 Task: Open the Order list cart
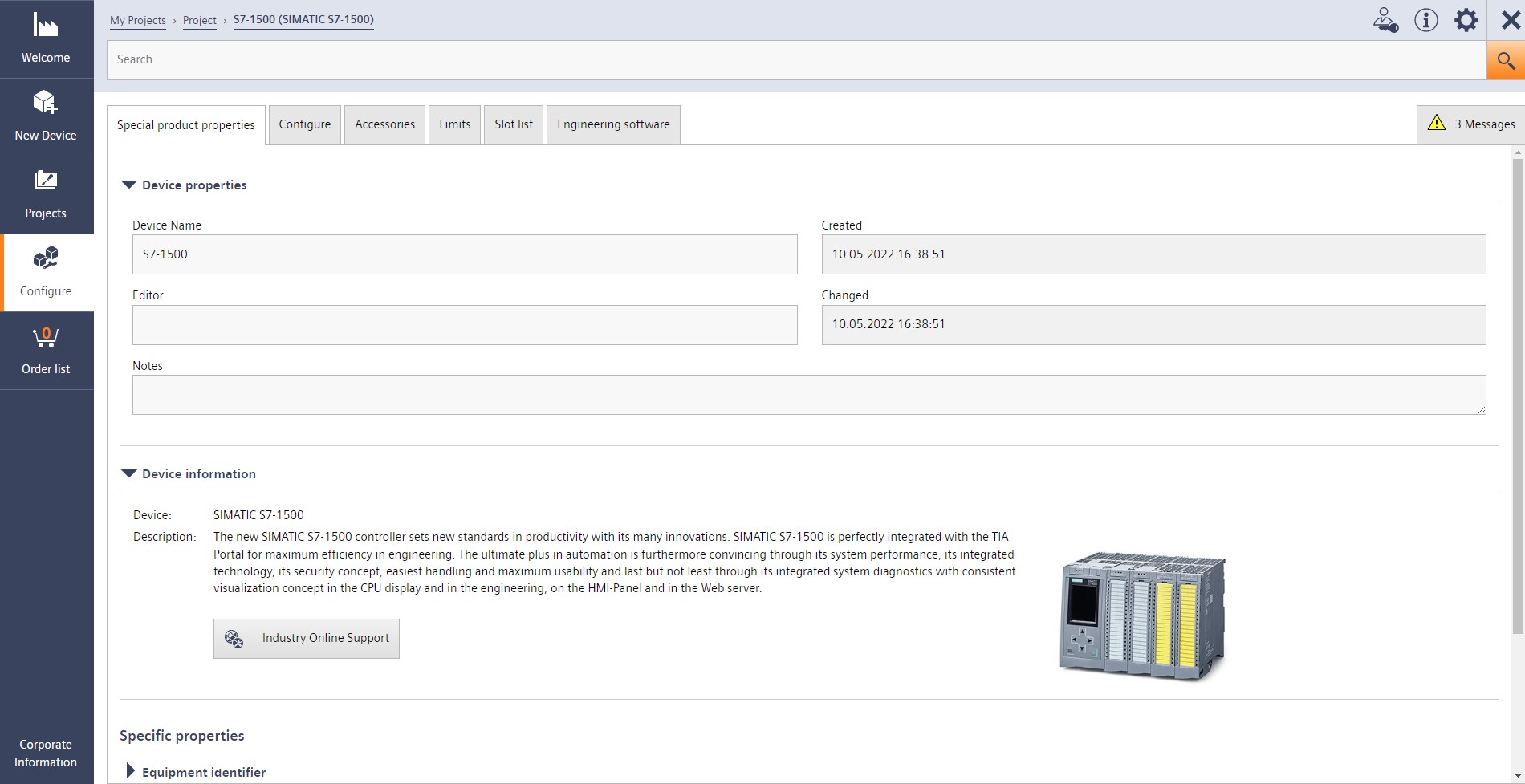pyautogui.click(x=46, y=351)
